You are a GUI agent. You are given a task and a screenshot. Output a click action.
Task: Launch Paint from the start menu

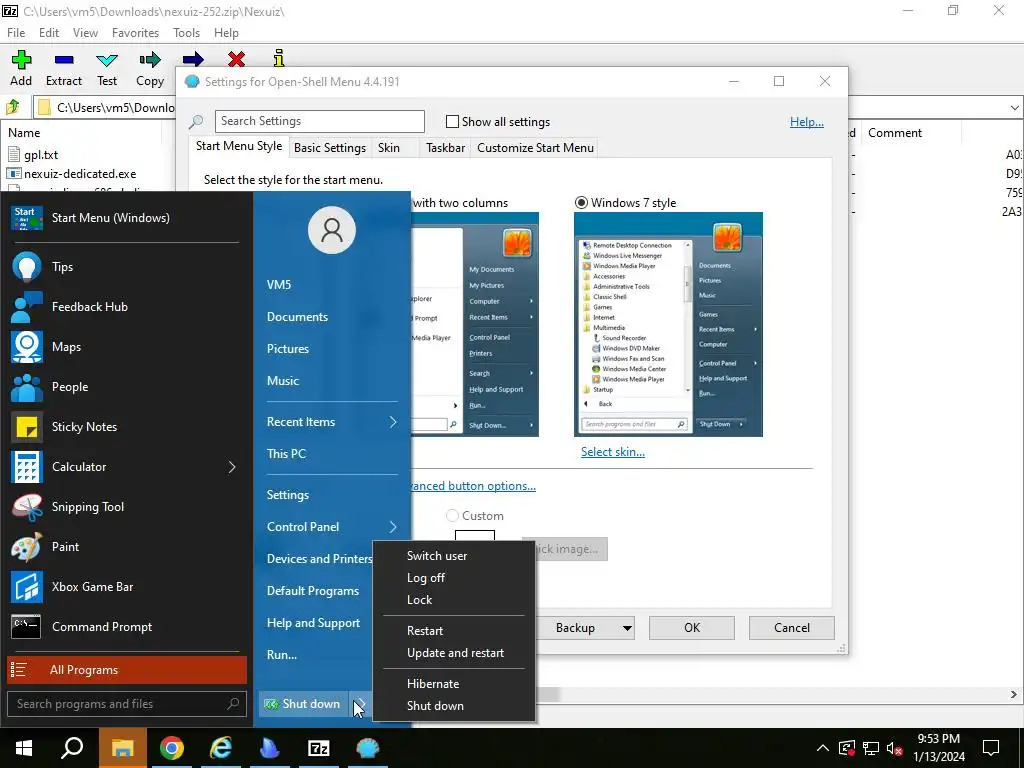click(127, 547)
